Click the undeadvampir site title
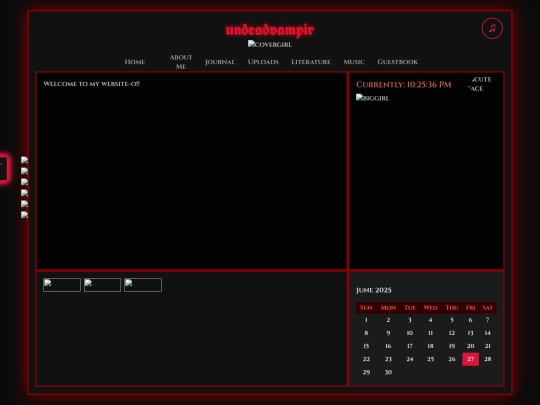 (270, 30)
